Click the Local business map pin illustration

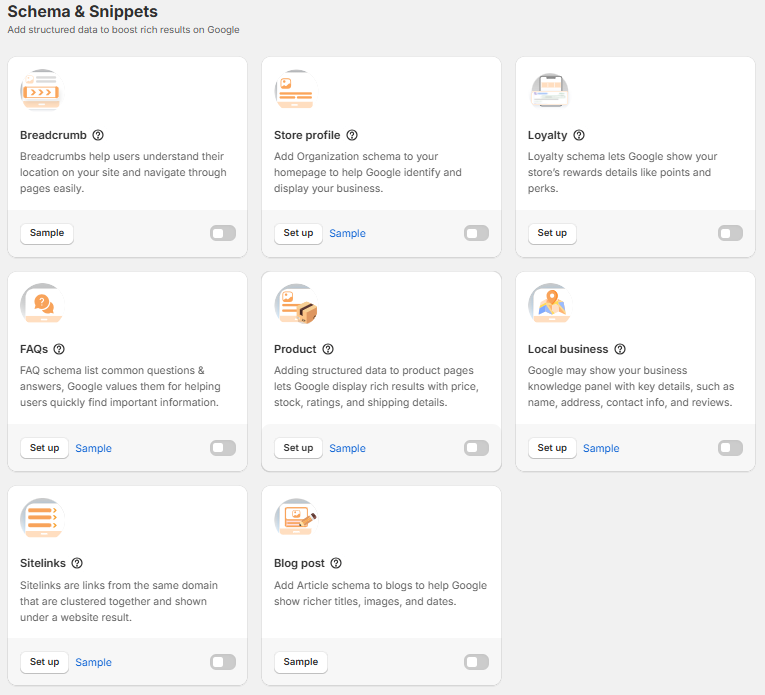point(549,304)
